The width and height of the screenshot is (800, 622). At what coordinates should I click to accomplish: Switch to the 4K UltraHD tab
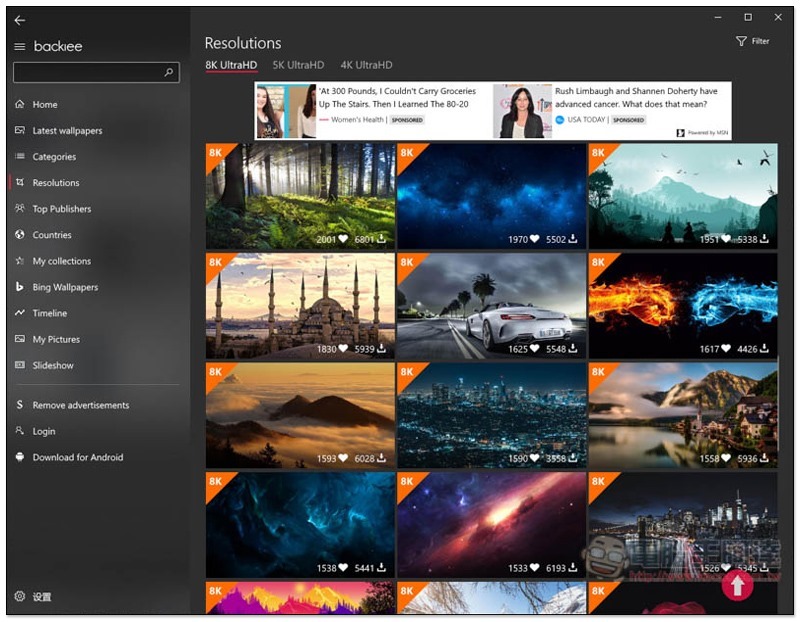[366, 65]
